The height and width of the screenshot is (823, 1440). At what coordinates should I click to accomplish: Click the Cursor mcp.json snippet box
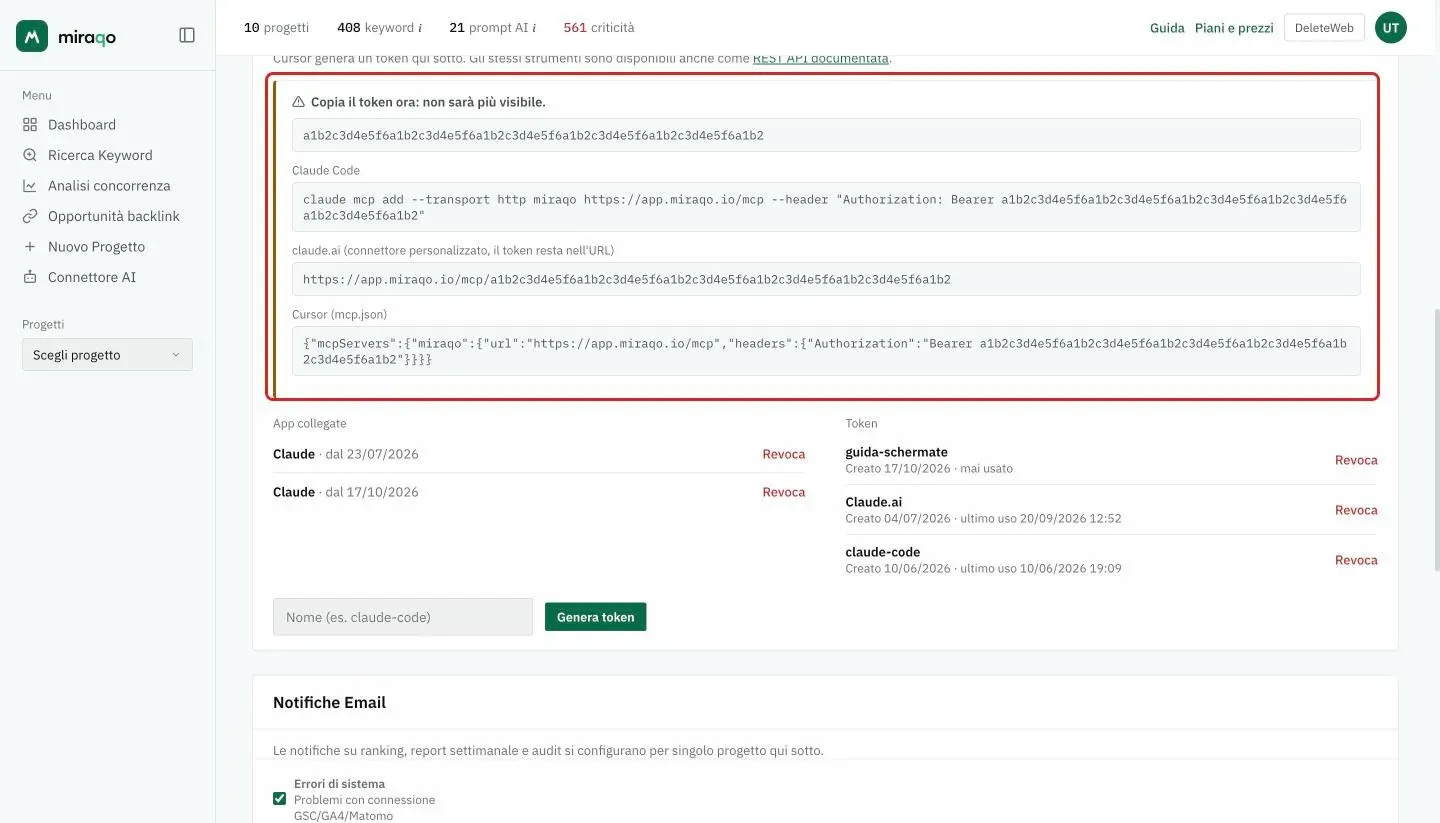point(826,351)
